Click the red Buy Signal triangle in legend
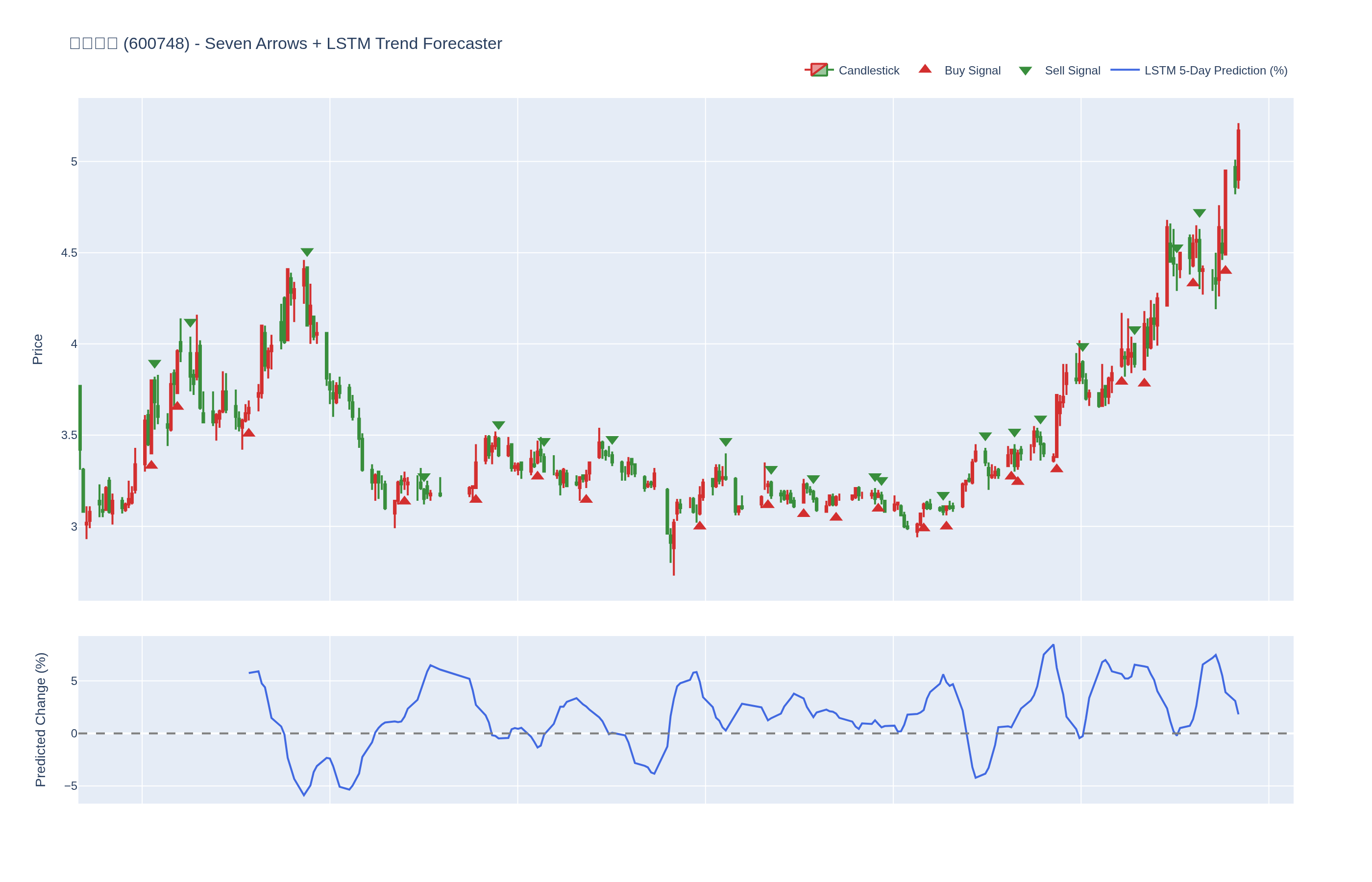Image resolution: width=1372 pixels, height=882 pixels. (x=925, y=69)
